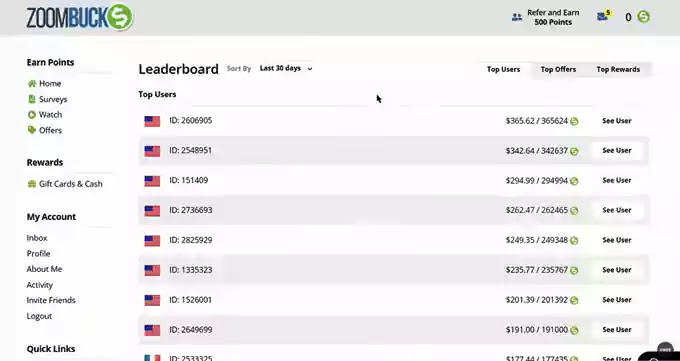Viewport: 680px width, 361px height.
Task: Click the text ID: 2736693
Action: pos(191,210)
